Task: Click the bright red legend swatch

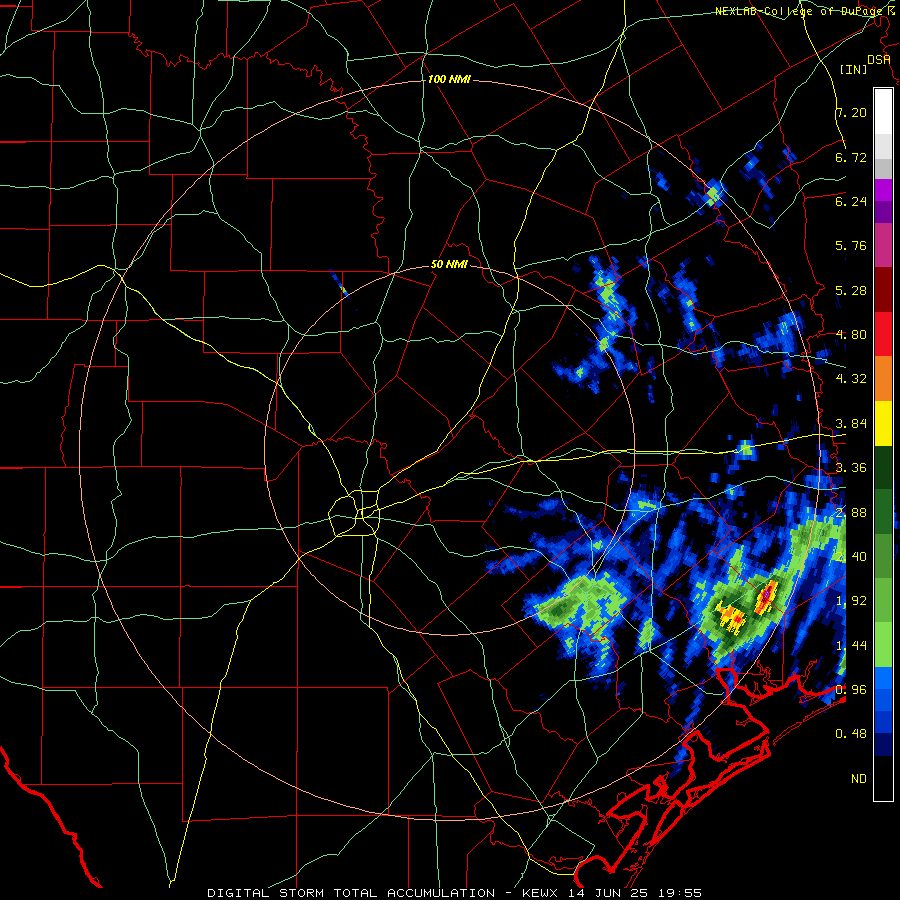Action: (x=883, y=334)
